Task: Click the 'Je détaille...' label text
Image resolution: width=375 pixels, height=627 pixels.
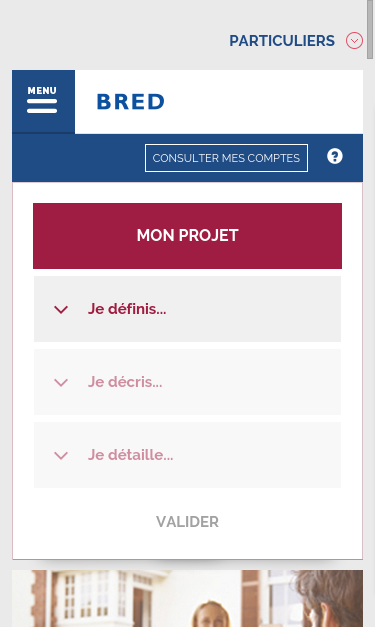Action: click(131, 455)
